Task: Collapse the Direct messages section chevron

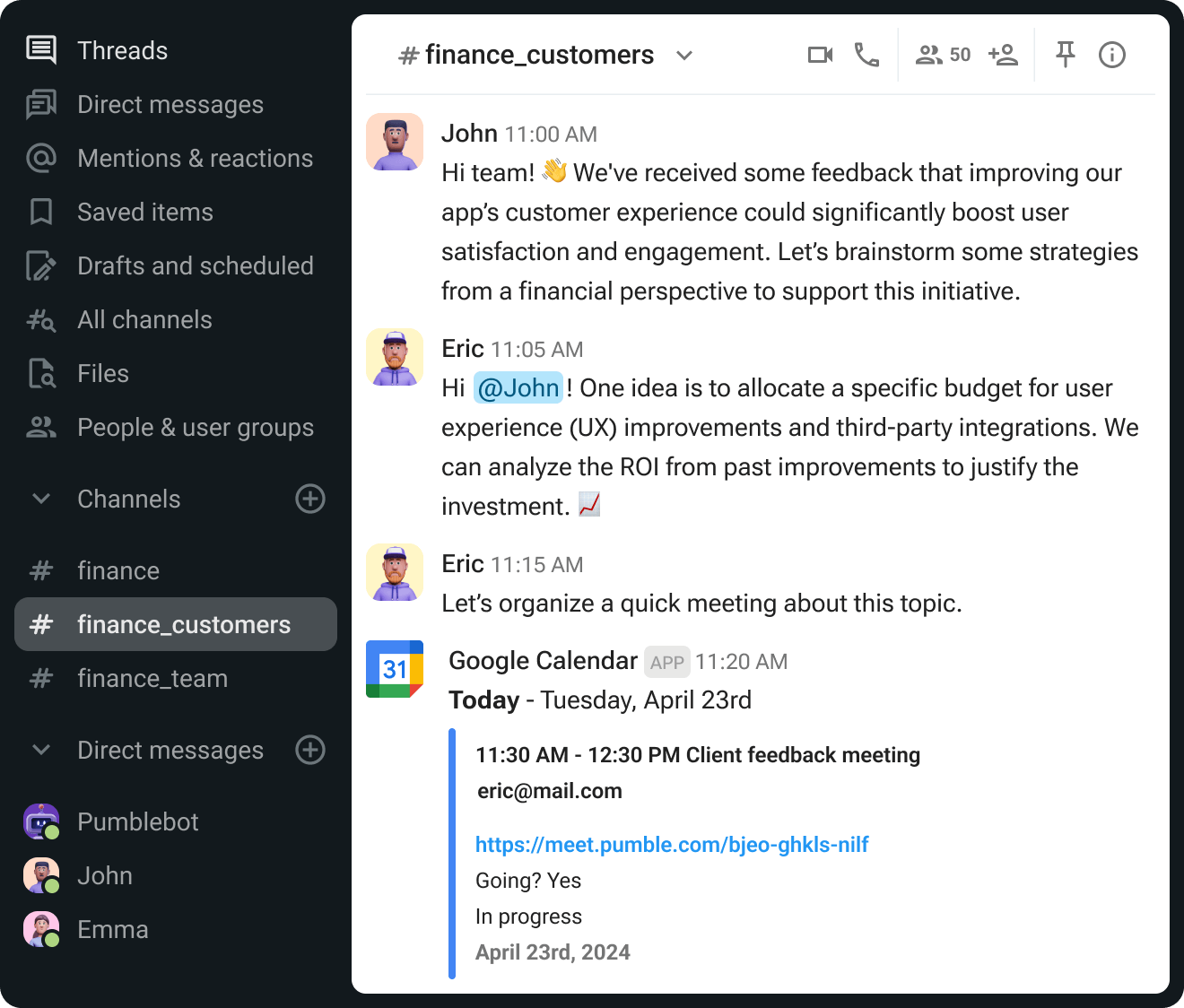Action: coord(41,750)
